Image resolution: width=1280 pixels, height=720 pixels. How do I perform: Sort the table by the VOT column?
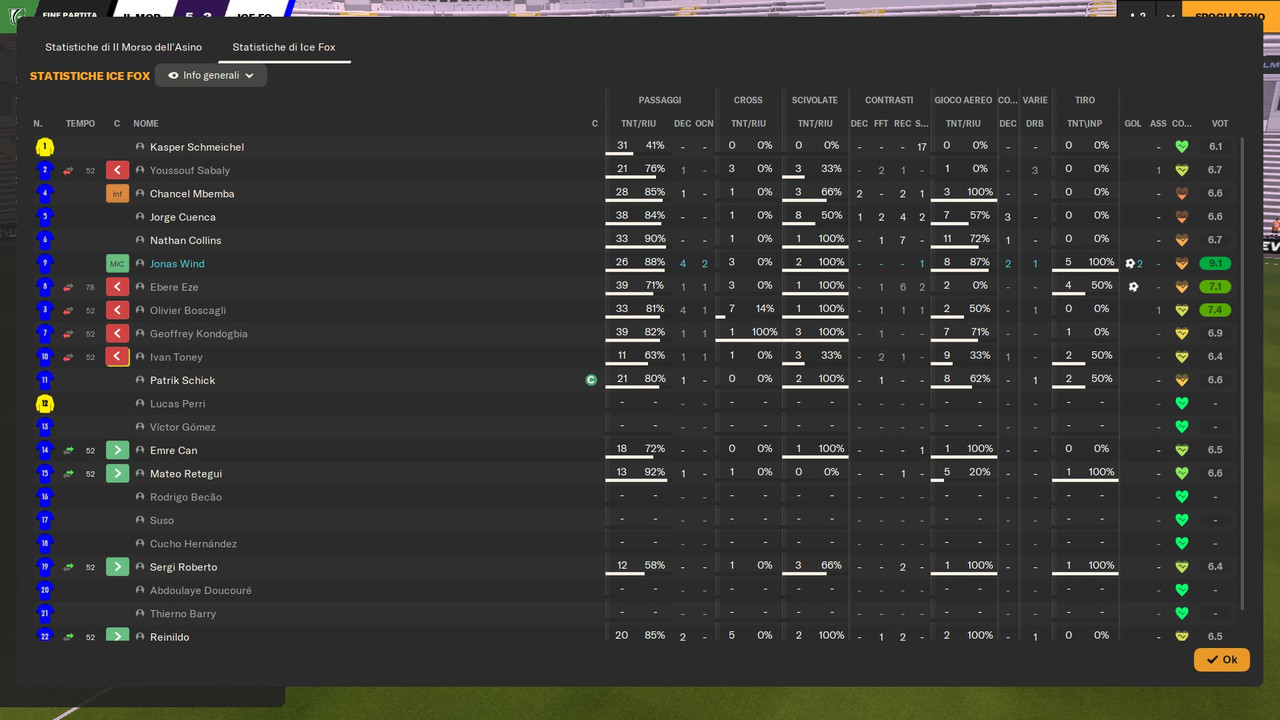click(x=1220, y=124)
